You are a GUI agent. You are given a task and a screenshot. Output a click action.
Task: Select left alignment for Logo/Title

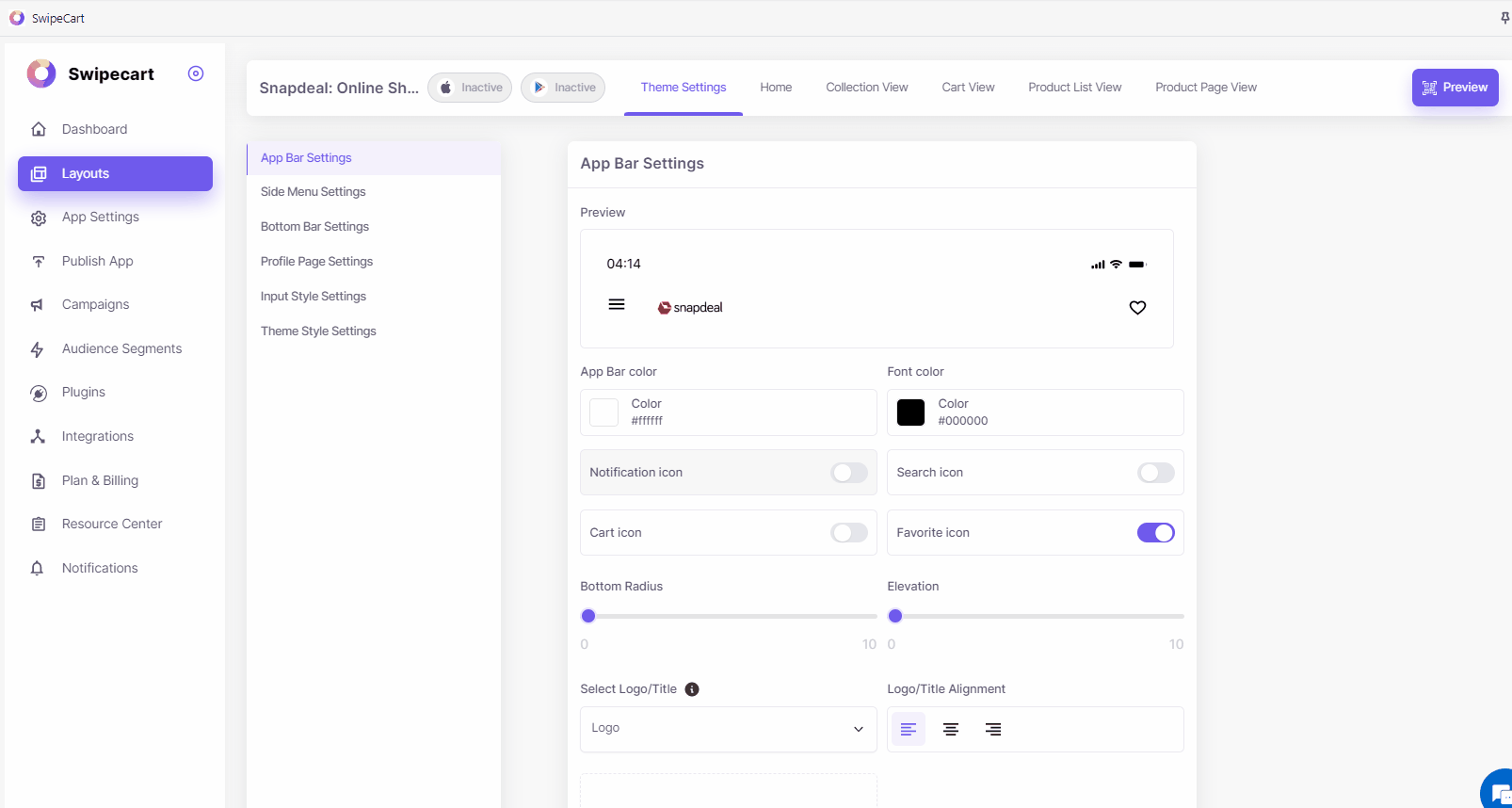909,730
